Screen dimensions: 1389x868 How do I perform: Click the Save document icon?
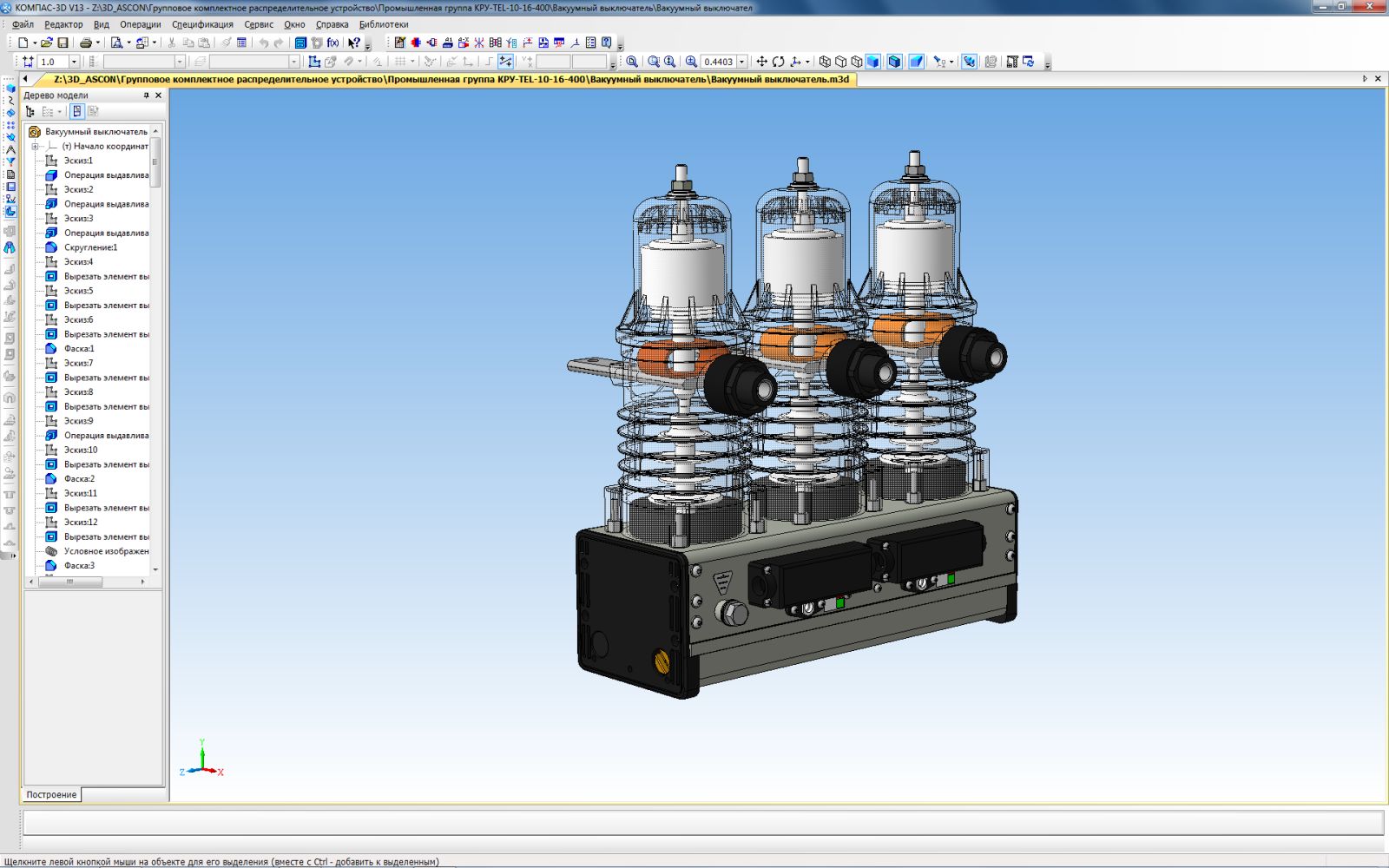click(63, 43)
